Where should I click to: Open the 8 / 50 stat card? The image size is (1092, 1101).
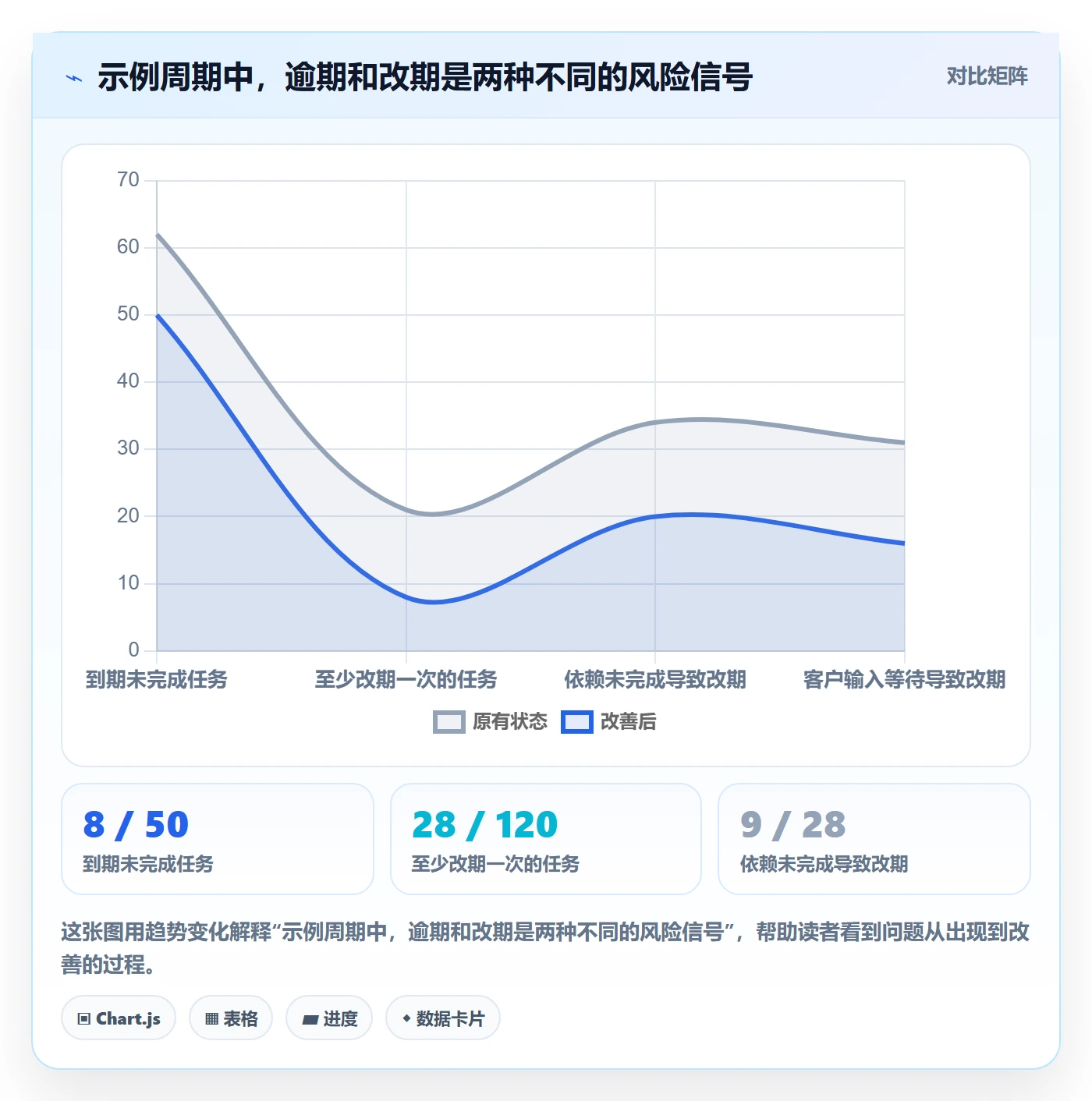tap(218, 839)
